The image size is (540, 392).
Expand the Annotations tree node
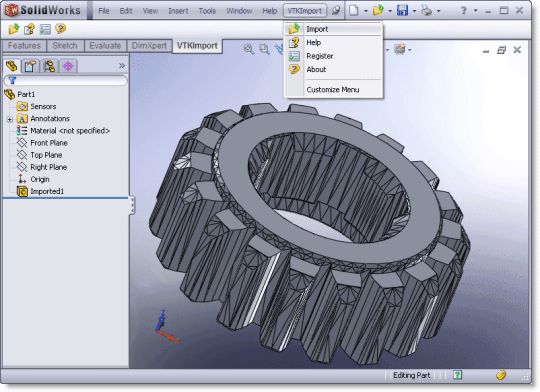(10, 119)
